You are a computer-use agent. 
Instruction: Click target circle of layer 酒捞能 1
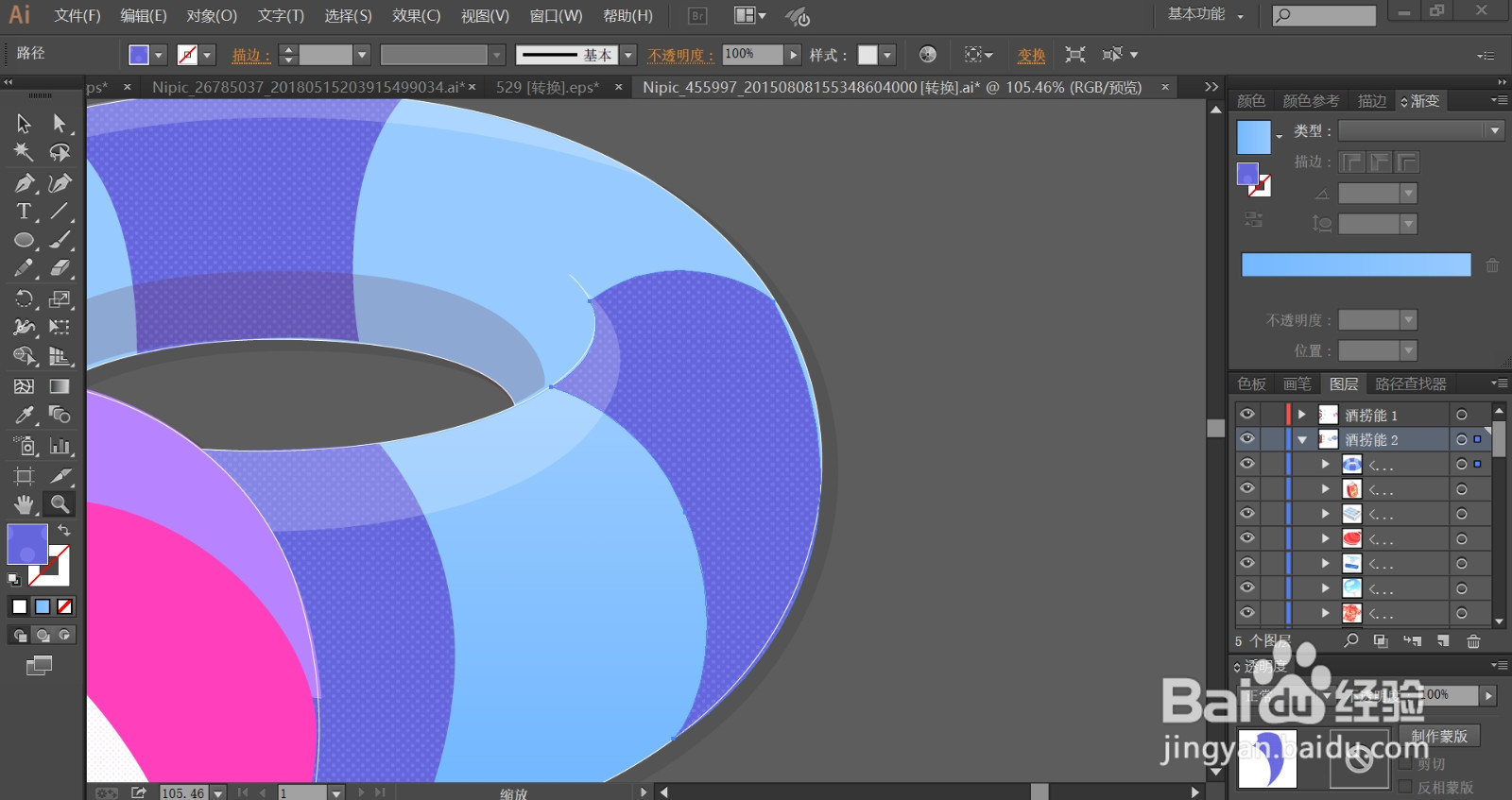point(1462,415)
